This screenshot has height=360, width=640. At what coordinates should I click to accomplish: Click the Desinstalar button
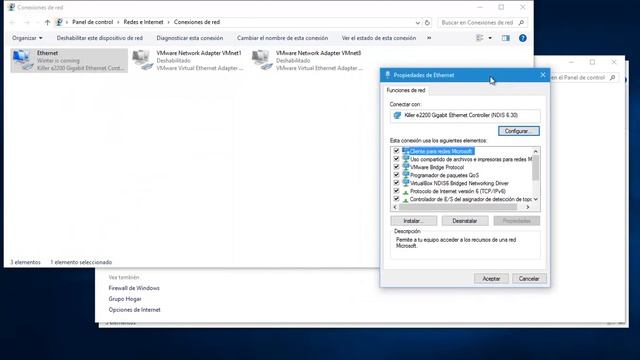click(465, 221)
